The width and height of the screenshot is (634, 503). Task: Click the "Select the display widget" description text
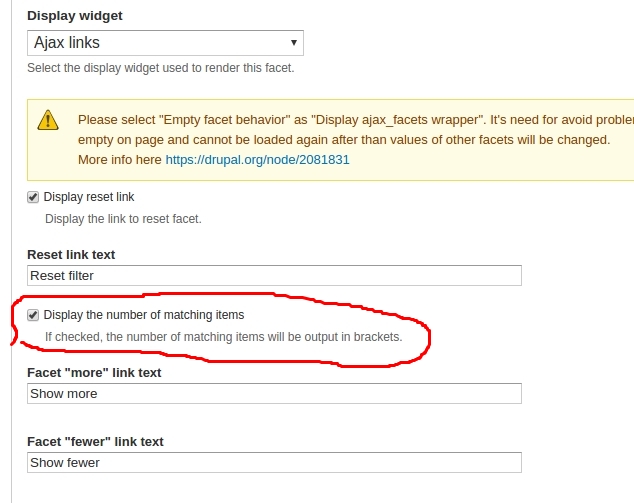point(160,68)
